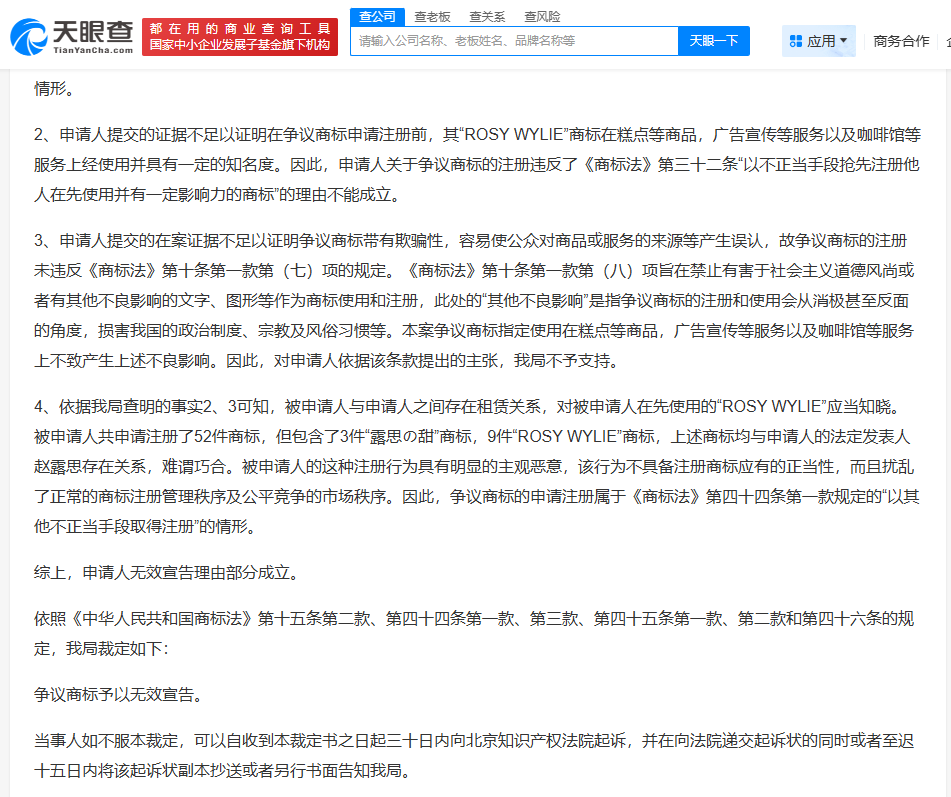
Task: Click the paragraph starting 当事人如不服本裁定
Action: click(x=474, y=756)
